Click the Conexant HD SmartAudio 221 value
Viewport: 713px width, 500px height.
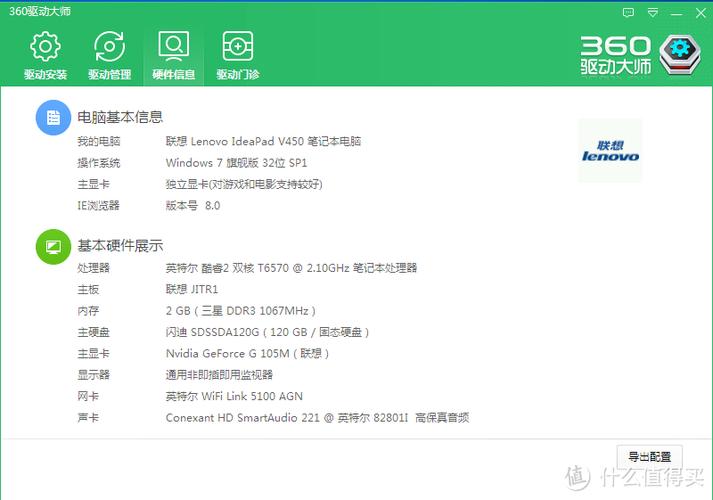click(x=317, y=418)
